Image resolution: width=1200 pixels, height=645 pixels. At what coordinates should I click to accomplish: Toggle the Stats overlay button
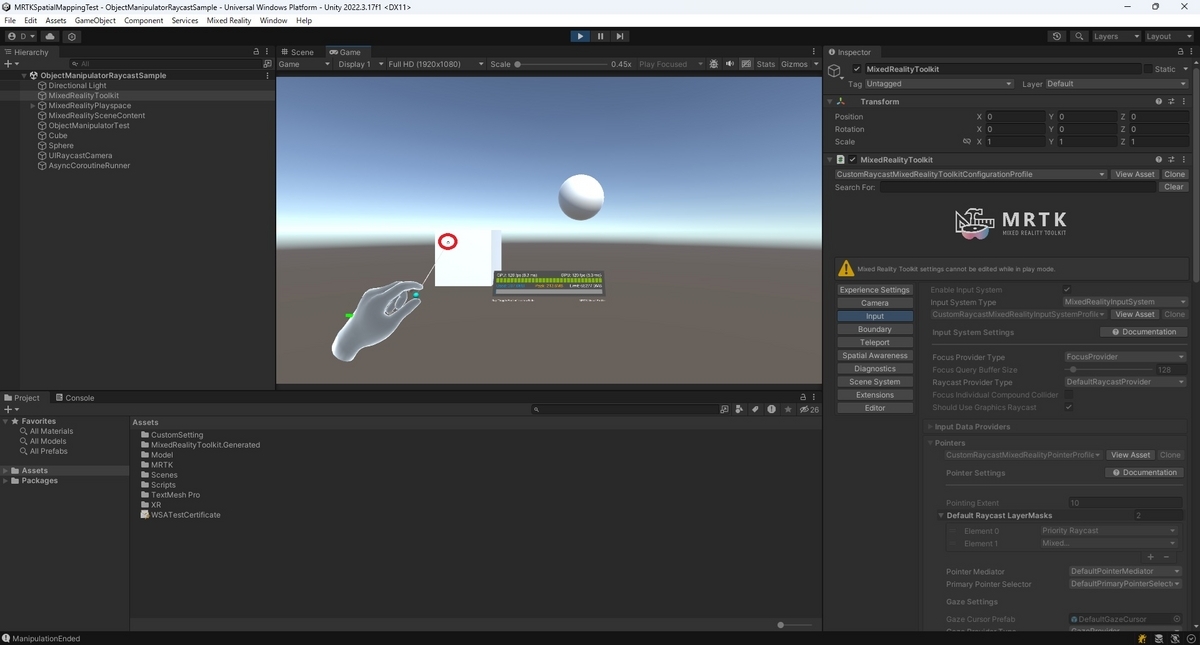[x=766, y=64]
